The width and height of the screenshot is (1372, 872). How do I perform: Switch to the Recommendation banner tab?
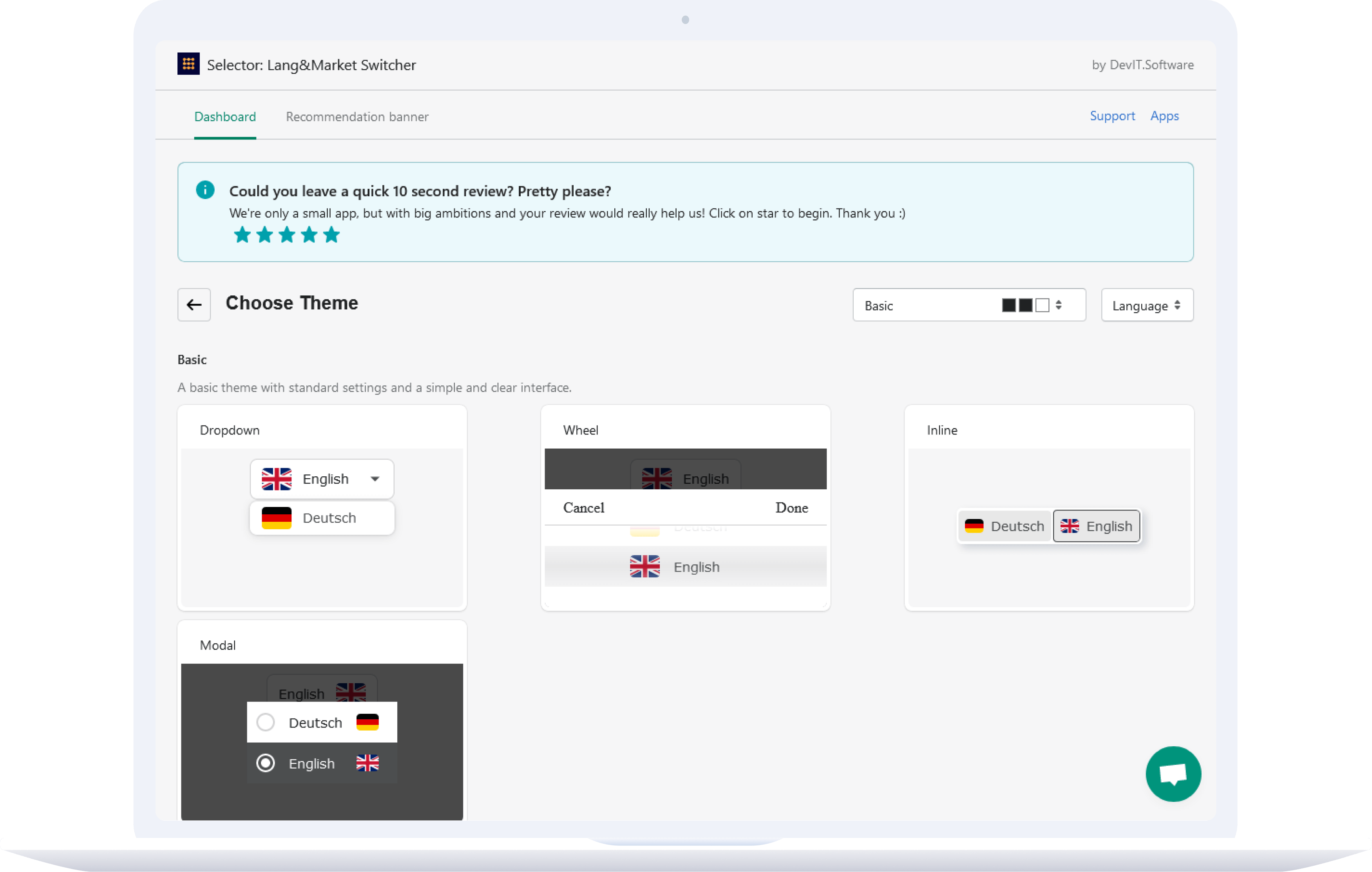pyautogui.click(x=357, y=116)
